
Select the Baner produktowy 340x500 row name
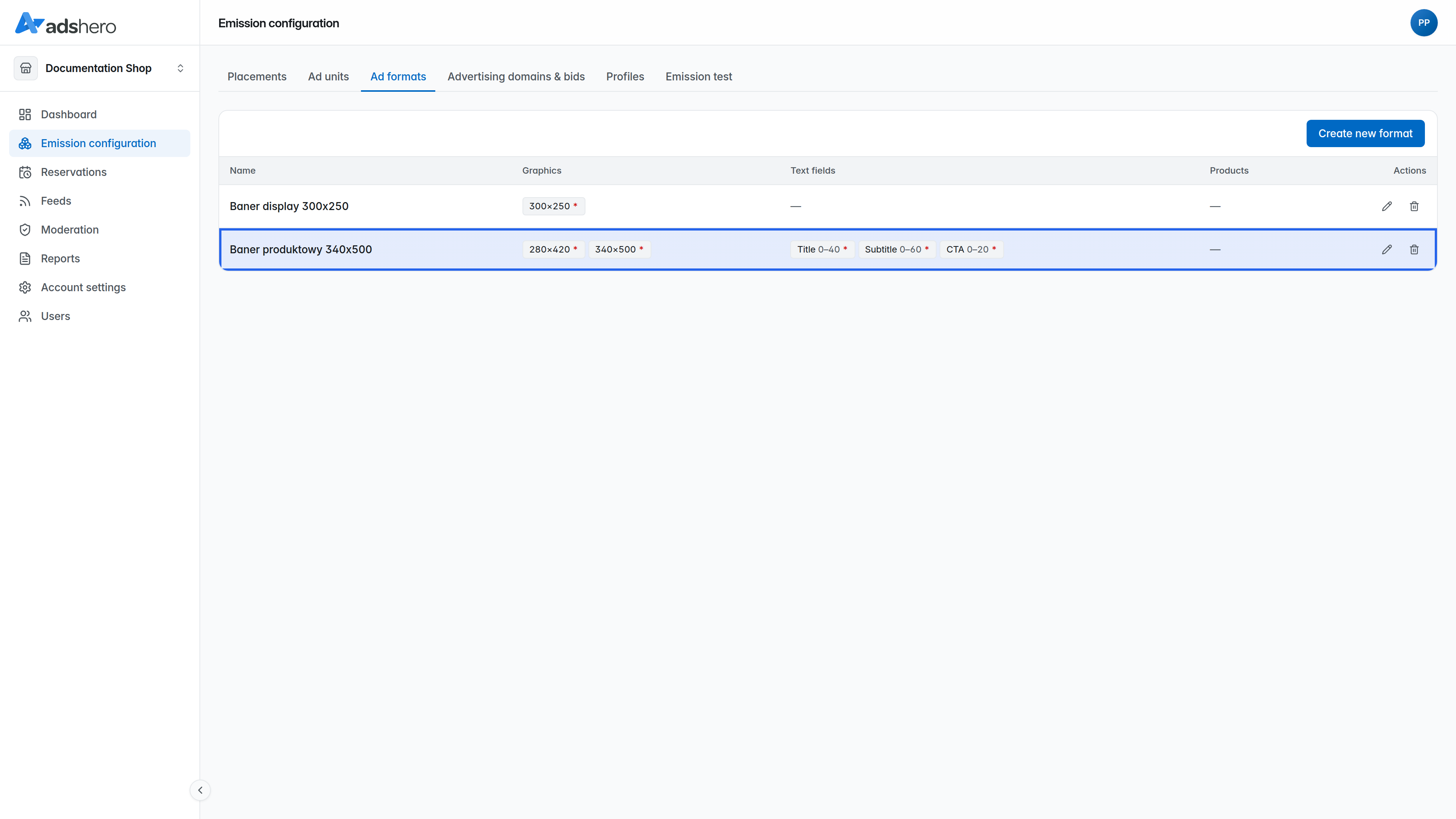[x=301, y=249]
